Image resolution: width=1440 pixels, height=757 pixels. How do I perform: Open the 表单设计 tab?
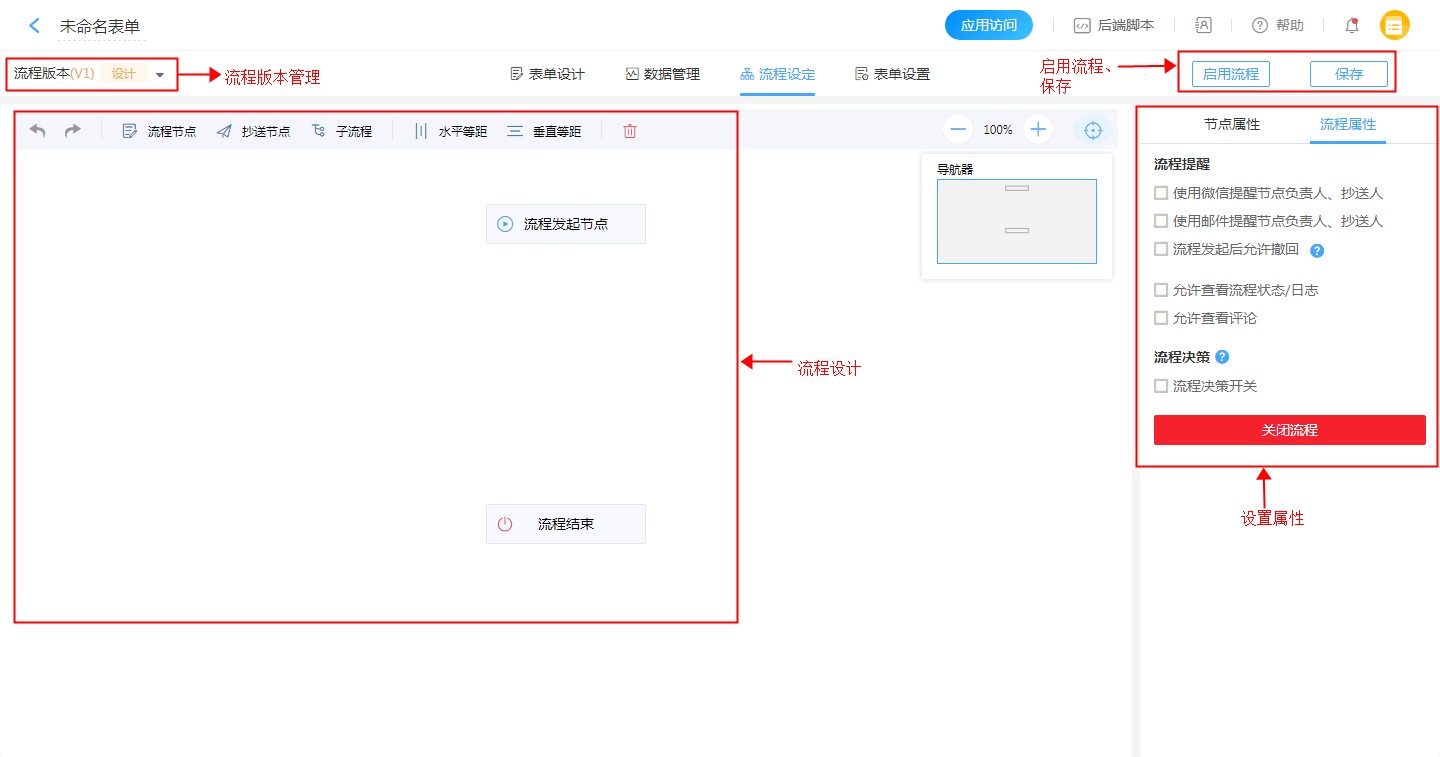click(x=547, y=74)
